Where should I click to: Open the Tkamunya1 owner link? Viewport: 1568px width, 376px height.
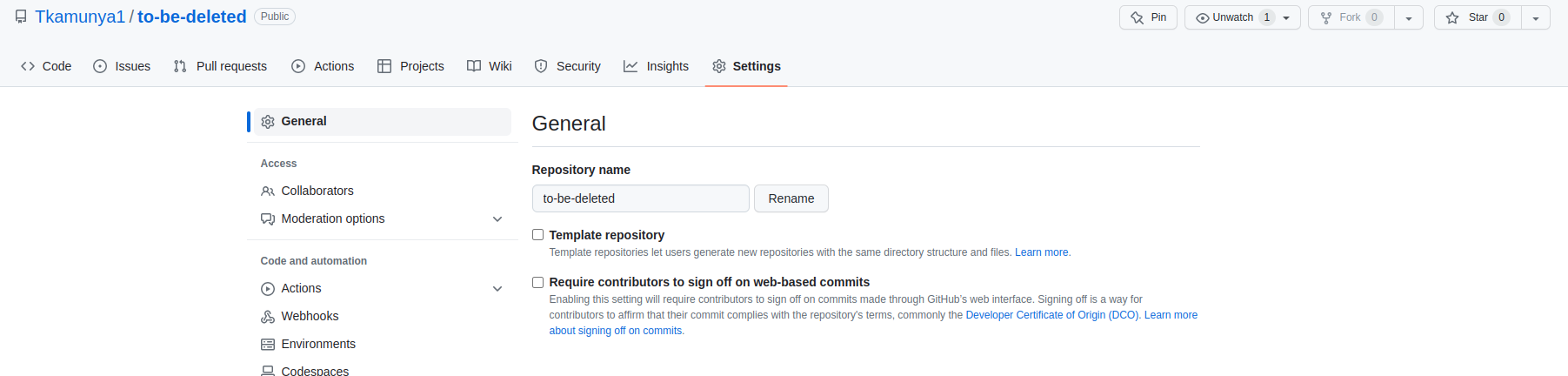tap(80, 17)
